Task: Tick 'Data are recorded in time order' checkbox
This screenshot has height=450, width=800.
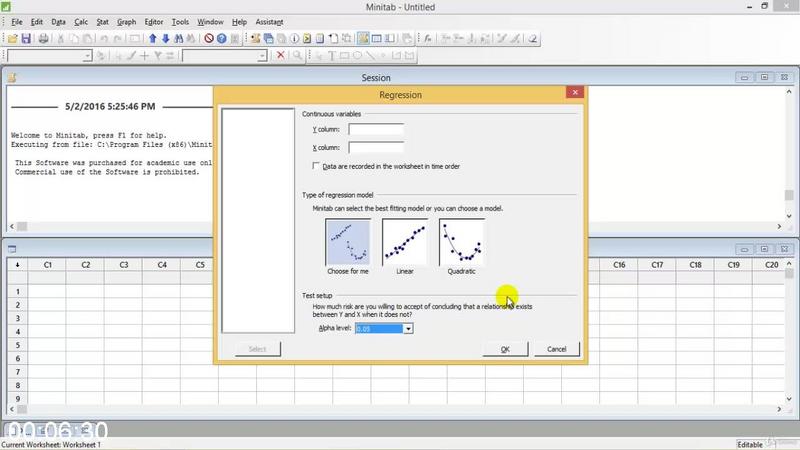Action: click(x=316, y=166)
